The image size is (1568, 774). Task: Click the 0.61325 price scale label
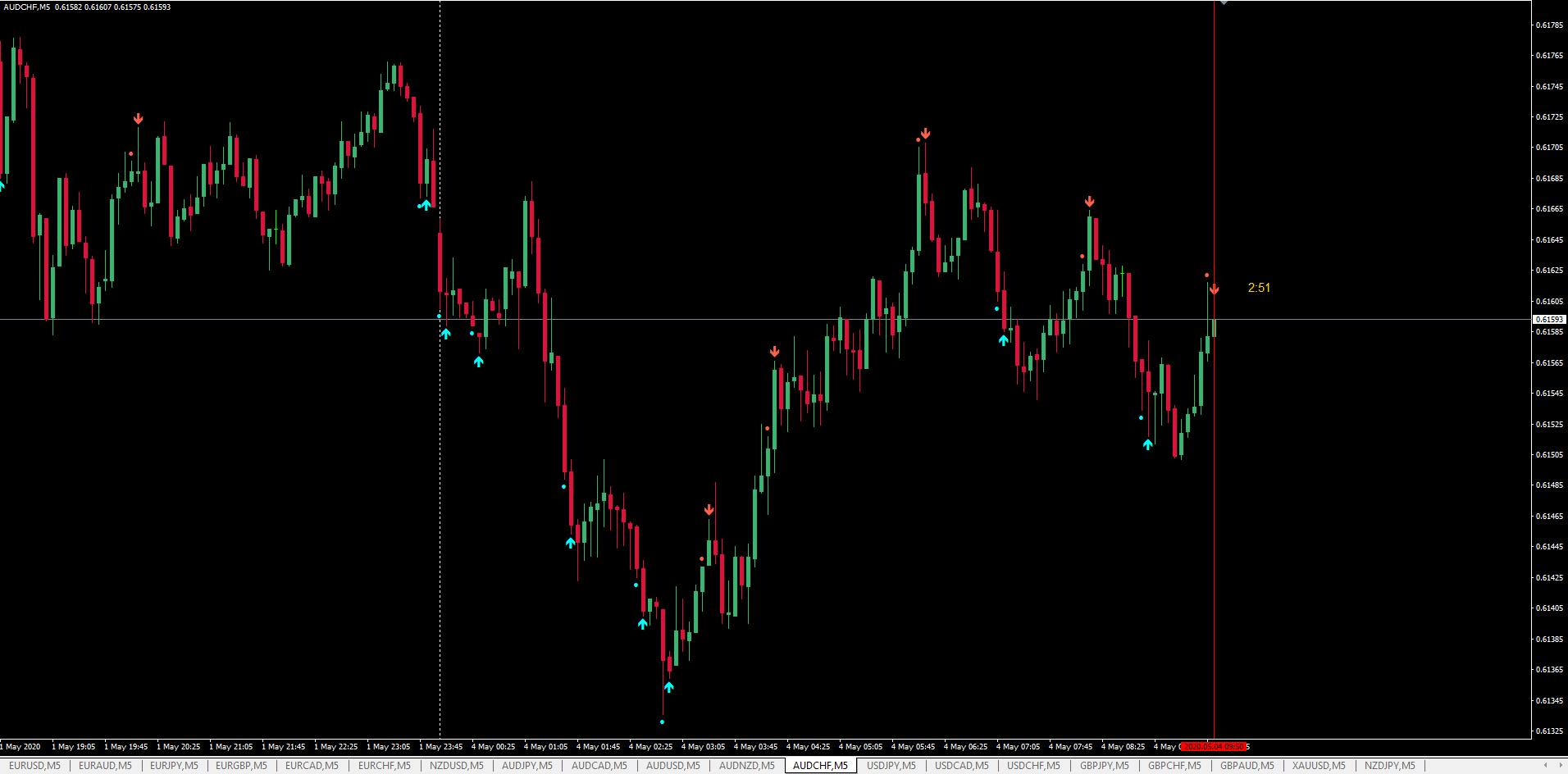(1549, 731)
